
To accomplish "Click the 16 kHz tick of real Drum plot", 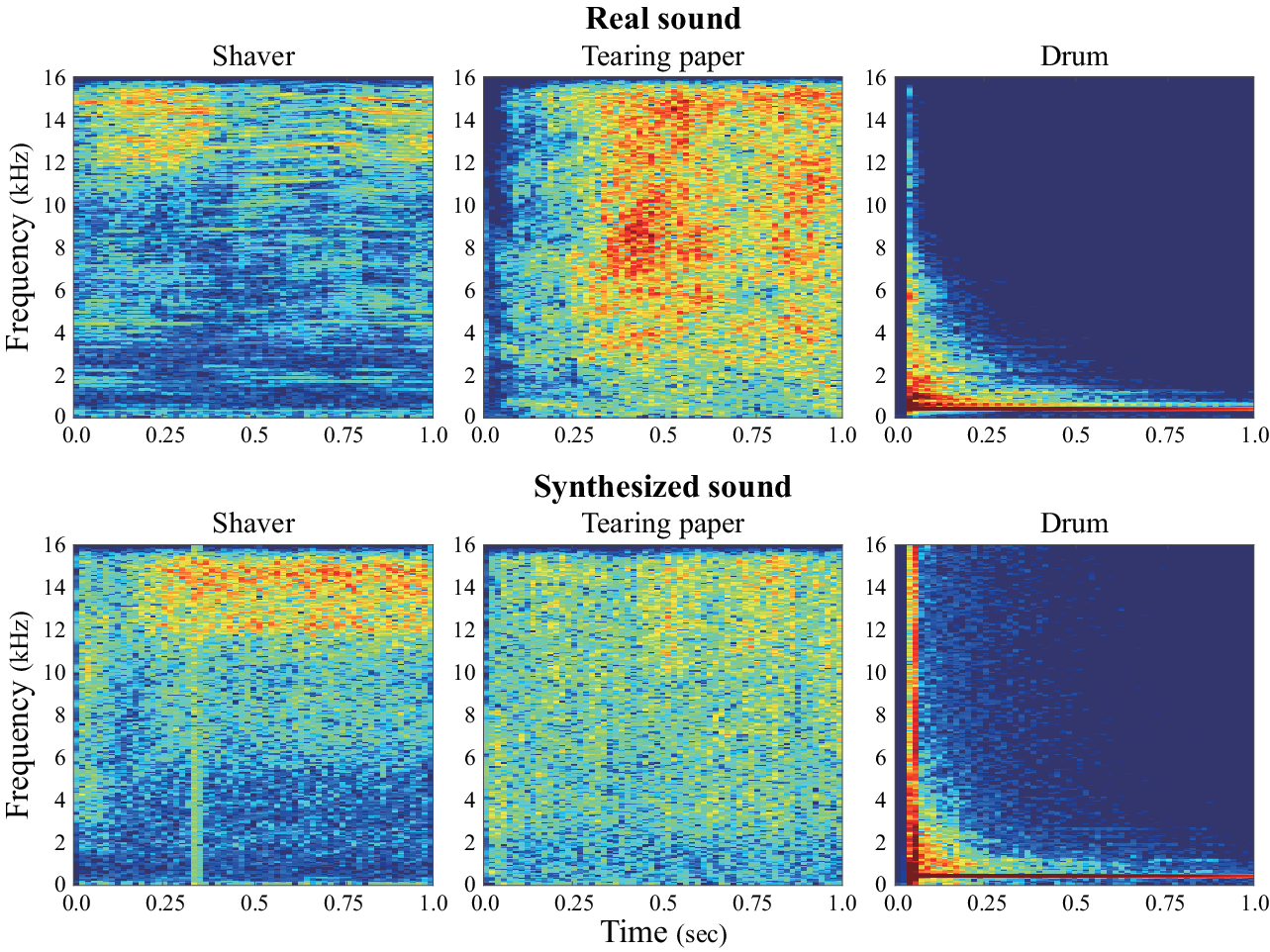I will [877, 78].
